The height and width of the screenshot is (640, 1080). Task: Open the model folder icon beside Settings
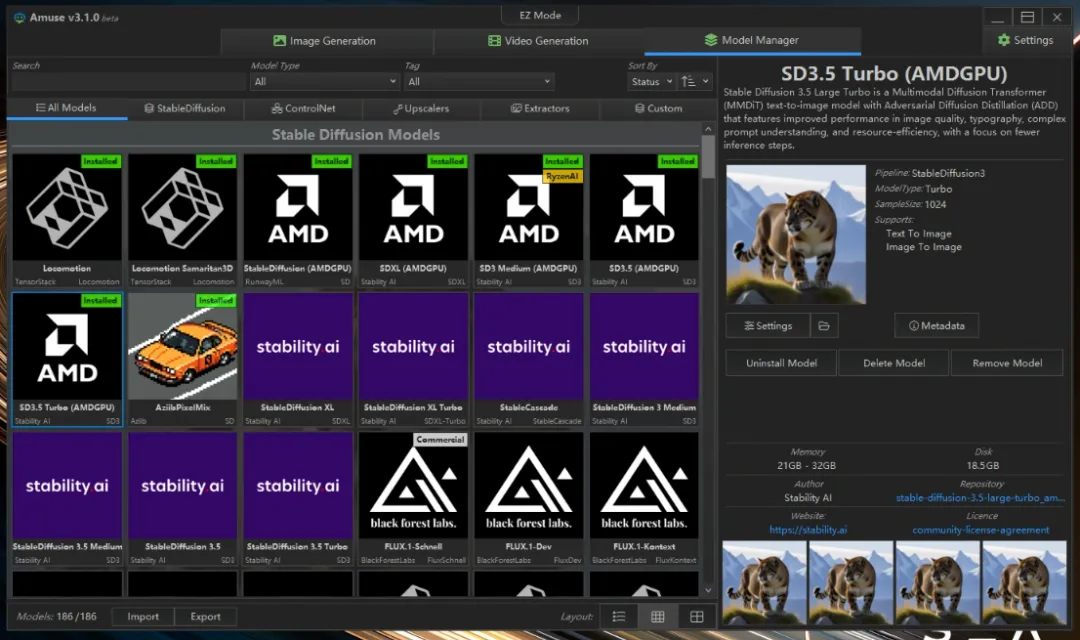824,326
